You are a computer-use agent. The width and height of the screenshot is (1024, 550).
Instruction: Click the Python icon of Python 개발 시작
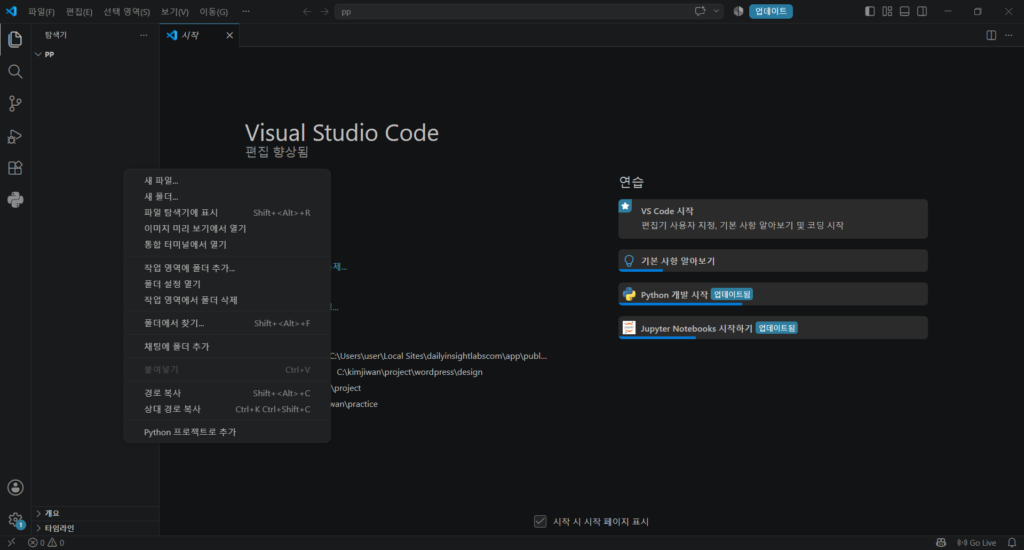pos(629,295)
